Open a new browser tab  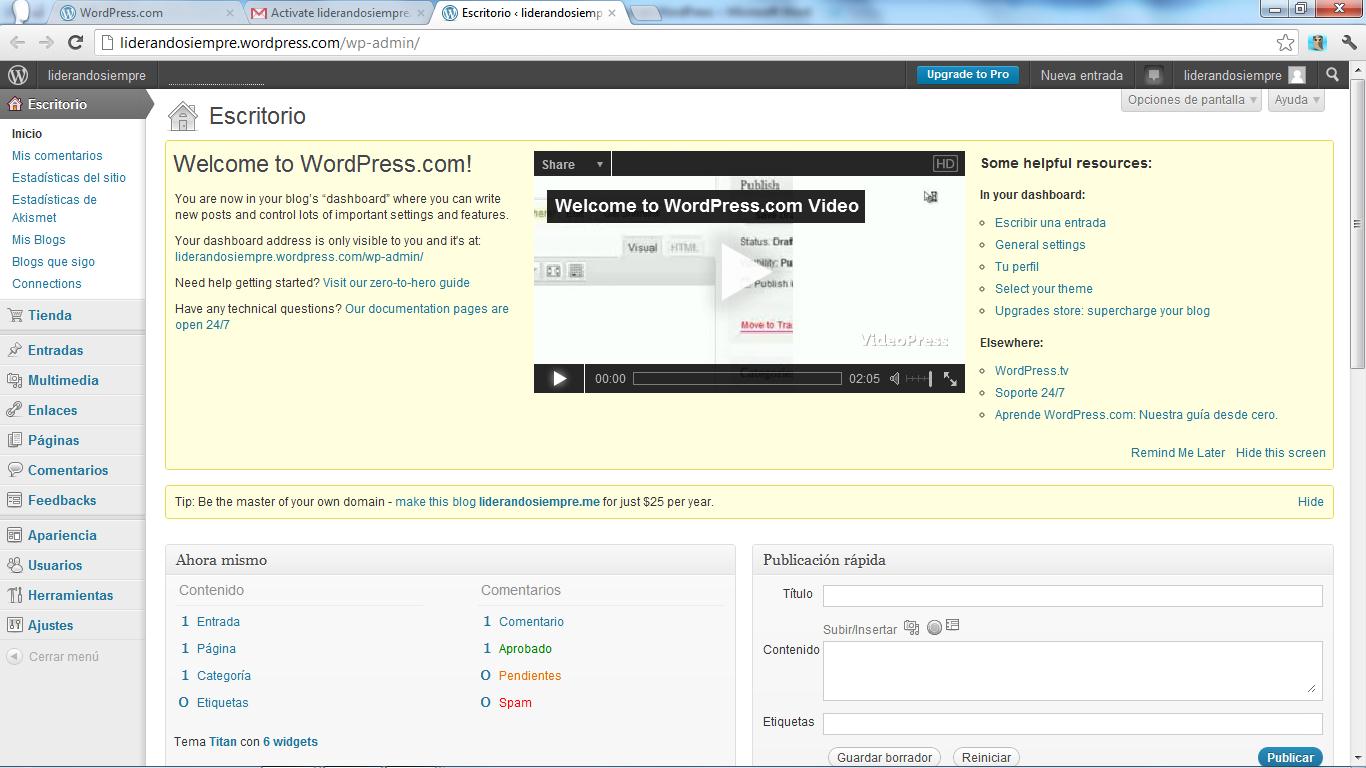pyautogui.click(x=646, y=13)
